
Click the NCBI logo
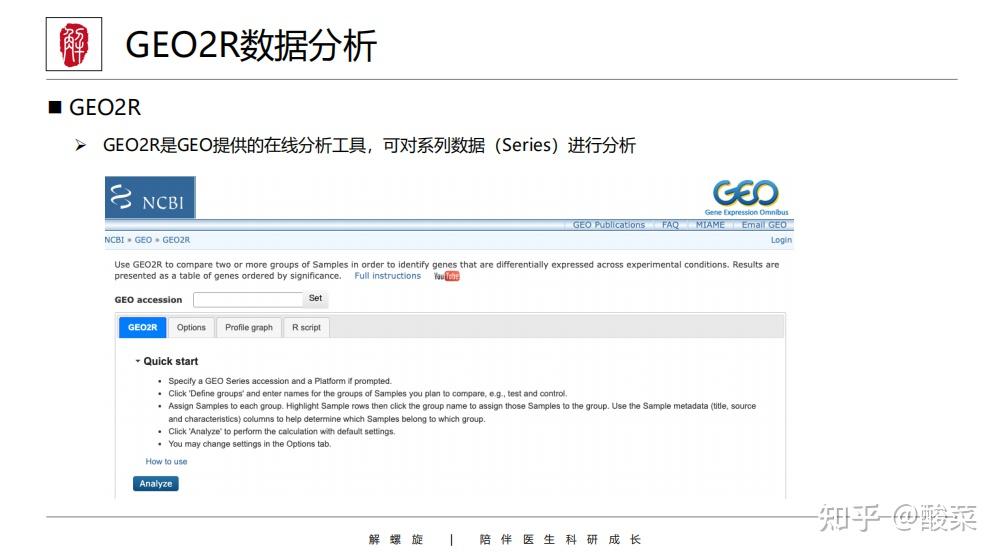coord(150,198)
